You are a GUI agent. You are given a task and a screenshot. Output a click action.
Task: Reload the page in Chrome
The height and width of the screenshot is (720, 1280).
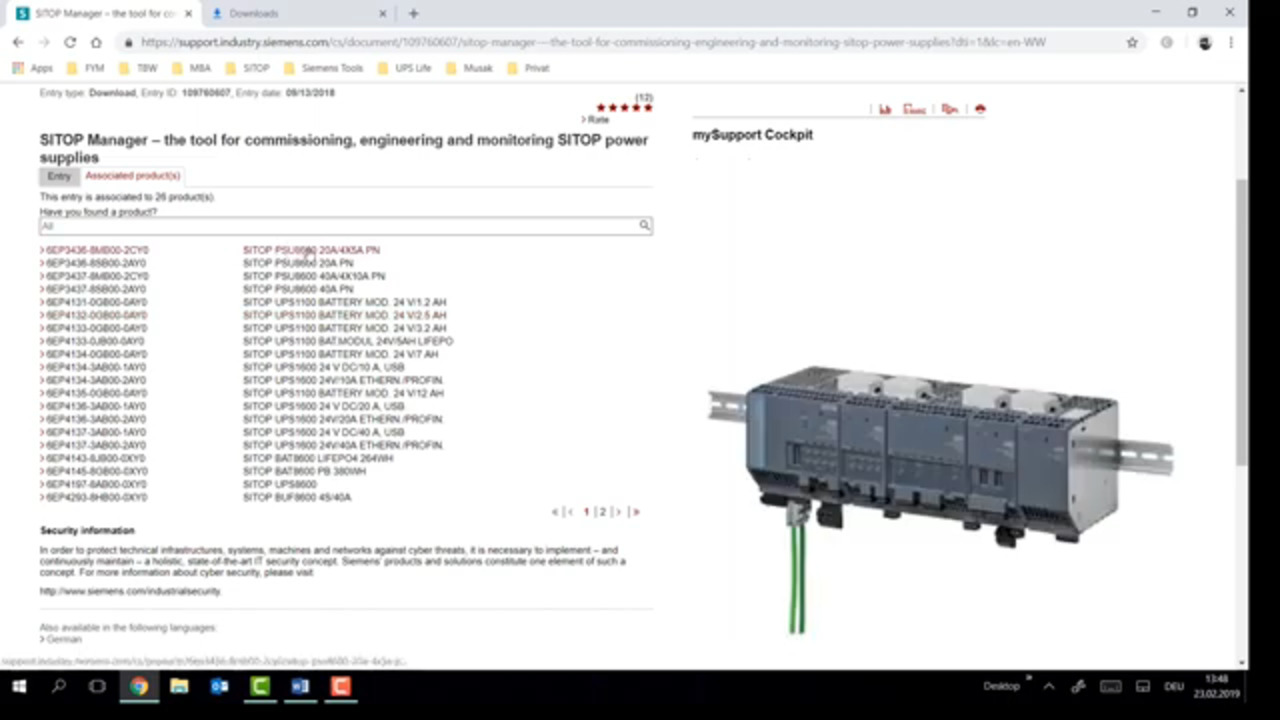tap(69, 43)
